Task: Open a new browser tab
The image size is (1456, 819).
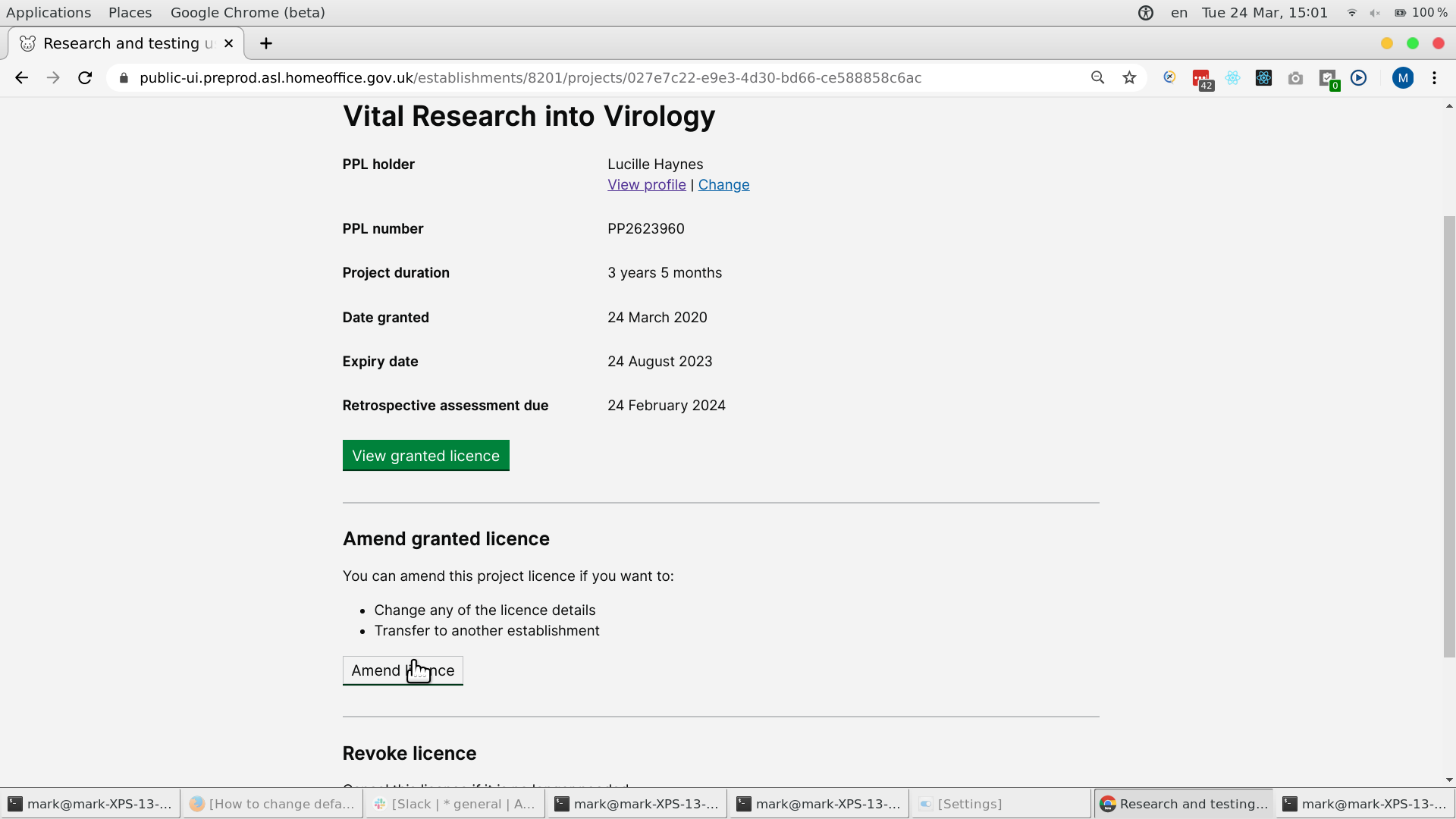Action: (266, 43)
